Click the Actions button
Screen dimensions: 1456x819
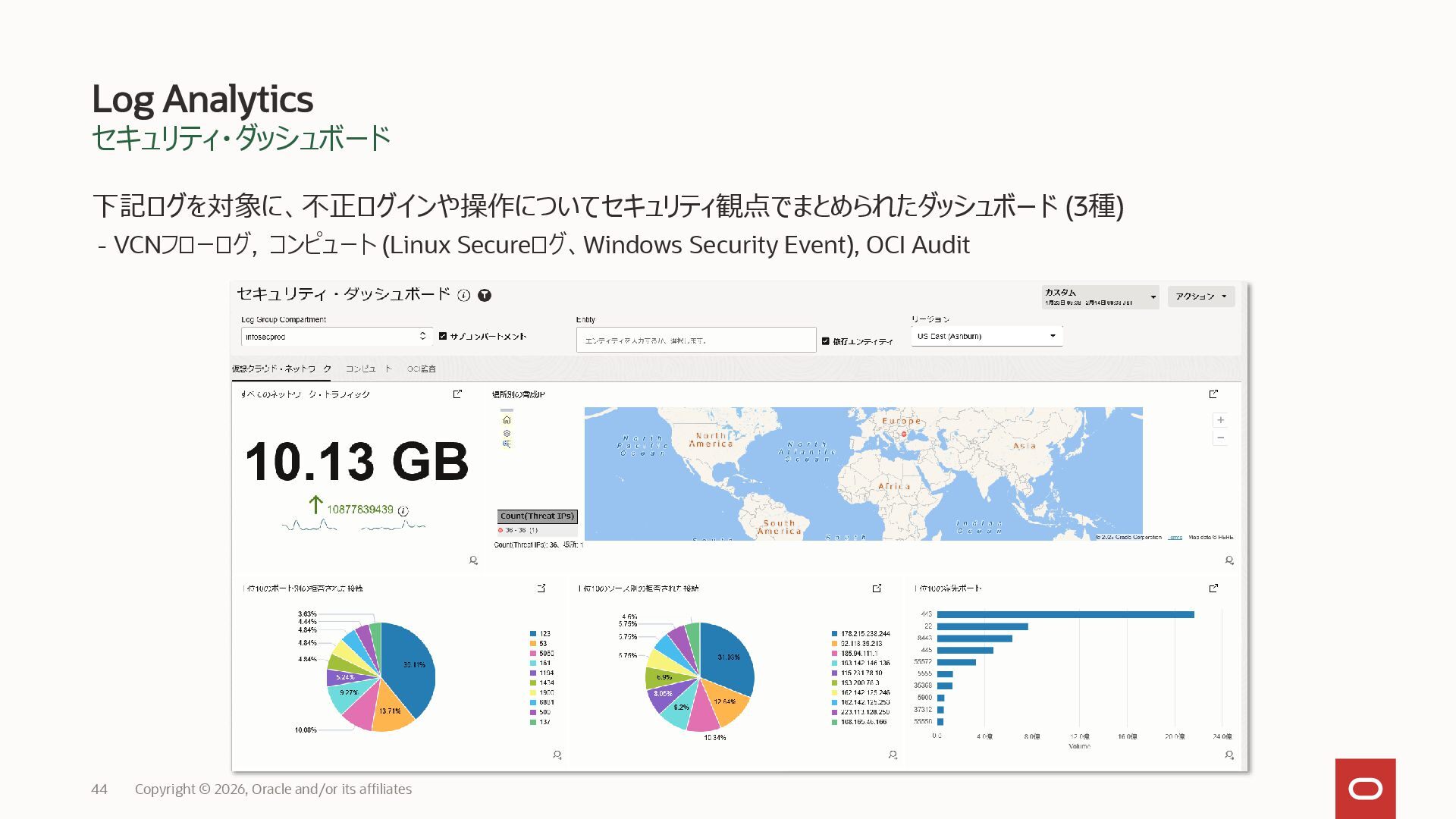pyautogui.click(x=1200, y=297)
